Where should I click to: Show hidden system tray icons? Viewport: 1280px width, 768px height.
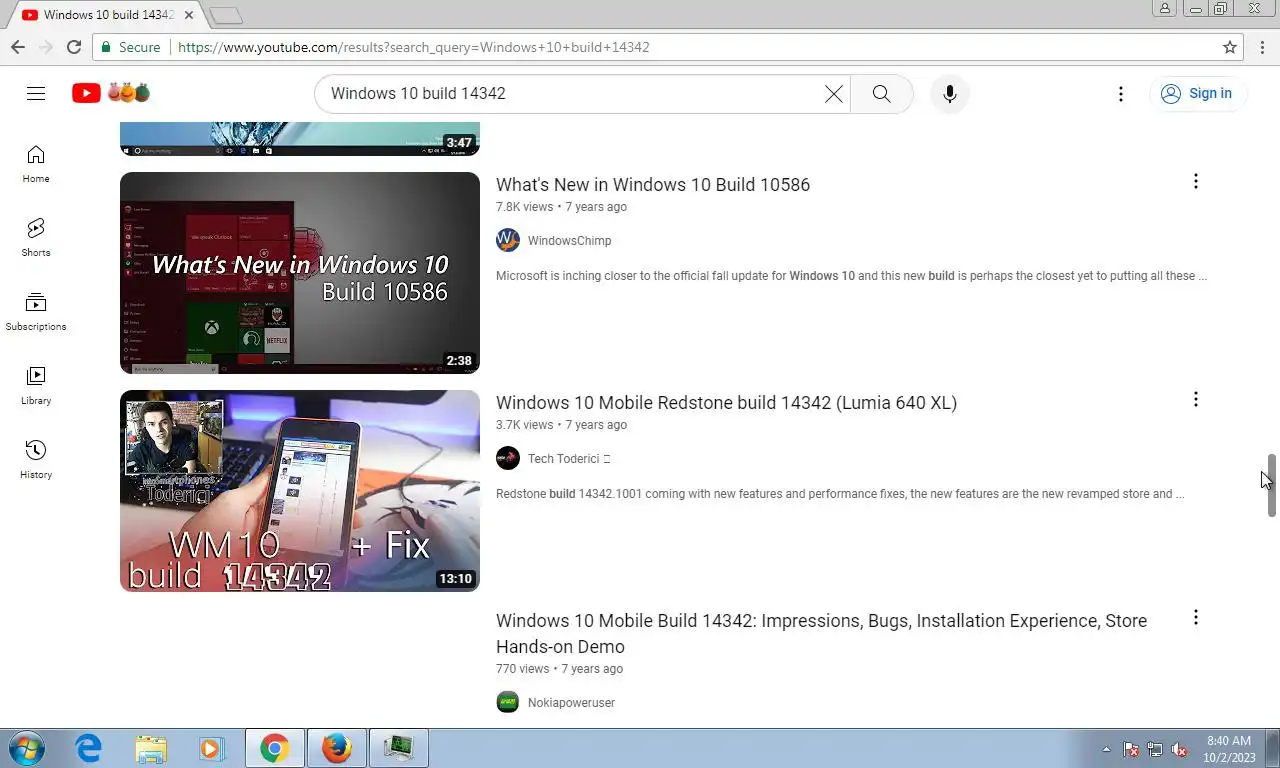click(1106, 749)
